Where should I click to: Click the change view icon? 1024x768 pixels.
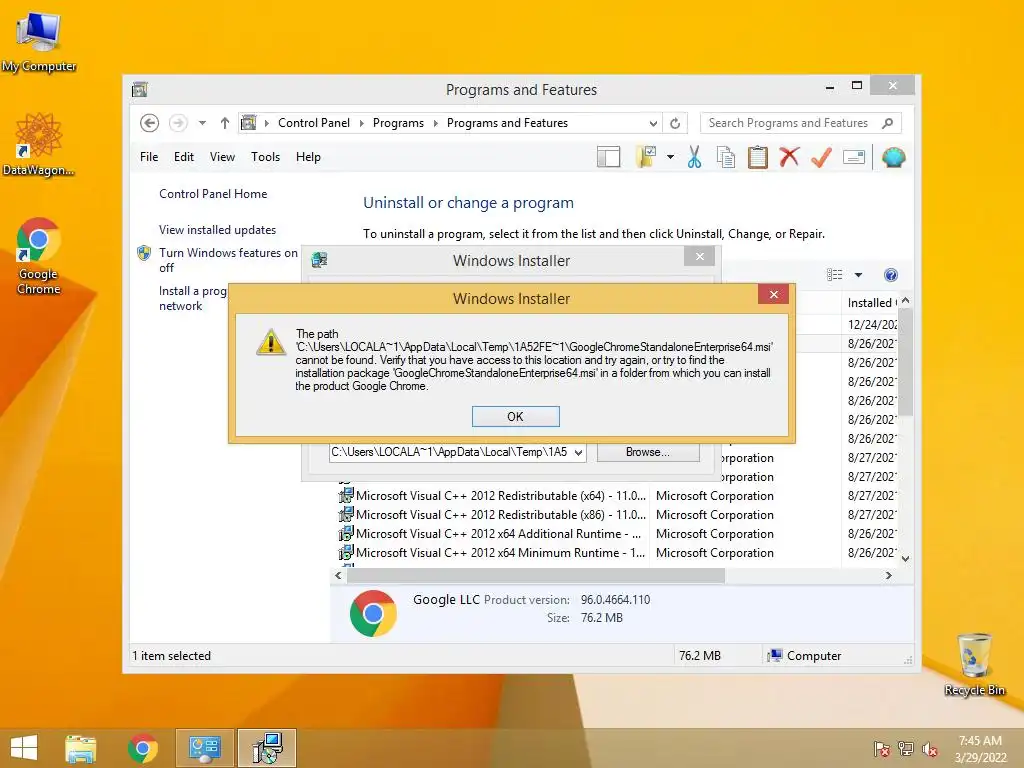(x=835, y=275)
